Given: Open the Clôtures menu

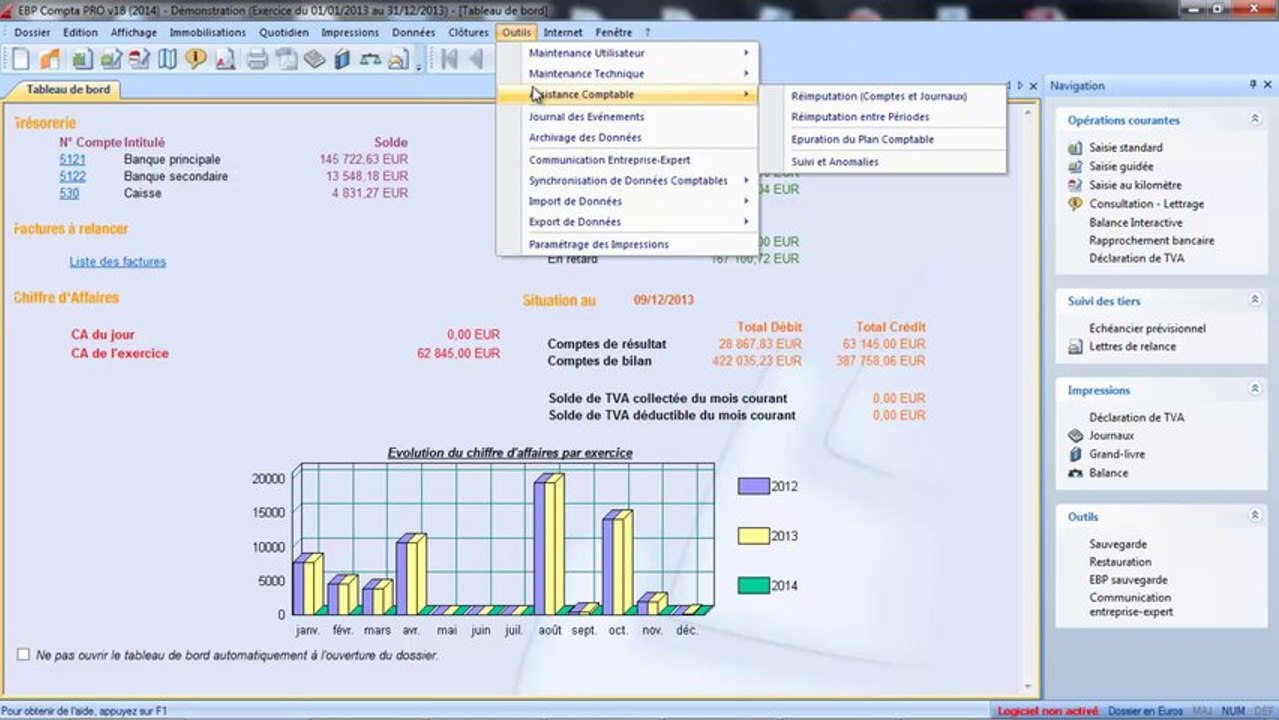Looking at the screenshot, I should (468, 32).
